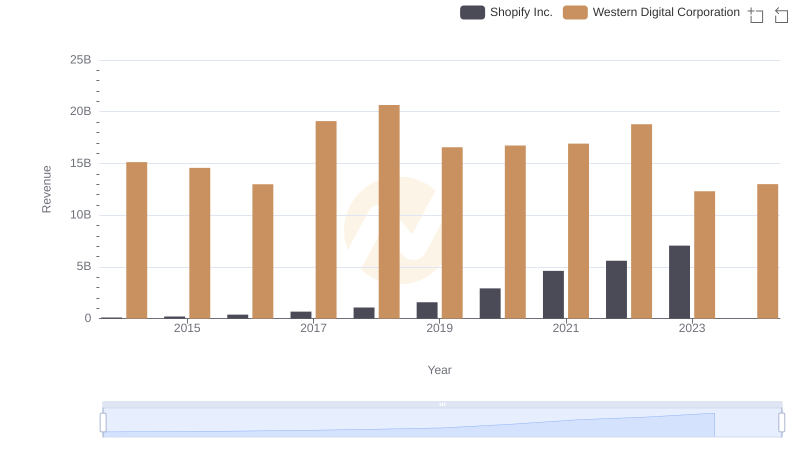Click Western Digital bar for 2015

(x=199, y=243)
